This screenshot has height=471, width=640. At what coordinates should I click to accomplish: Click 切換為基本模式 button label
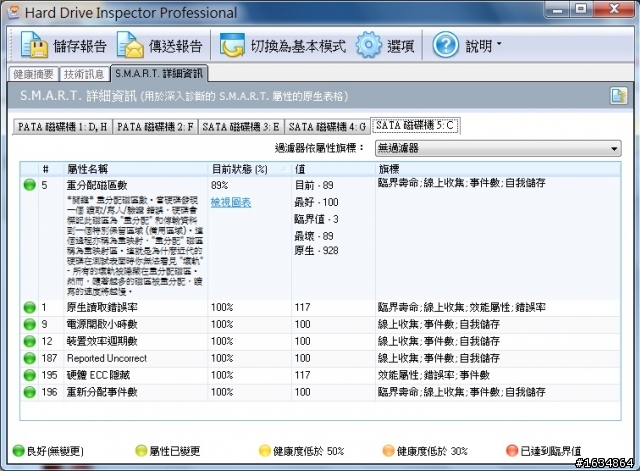pos(298,46)
